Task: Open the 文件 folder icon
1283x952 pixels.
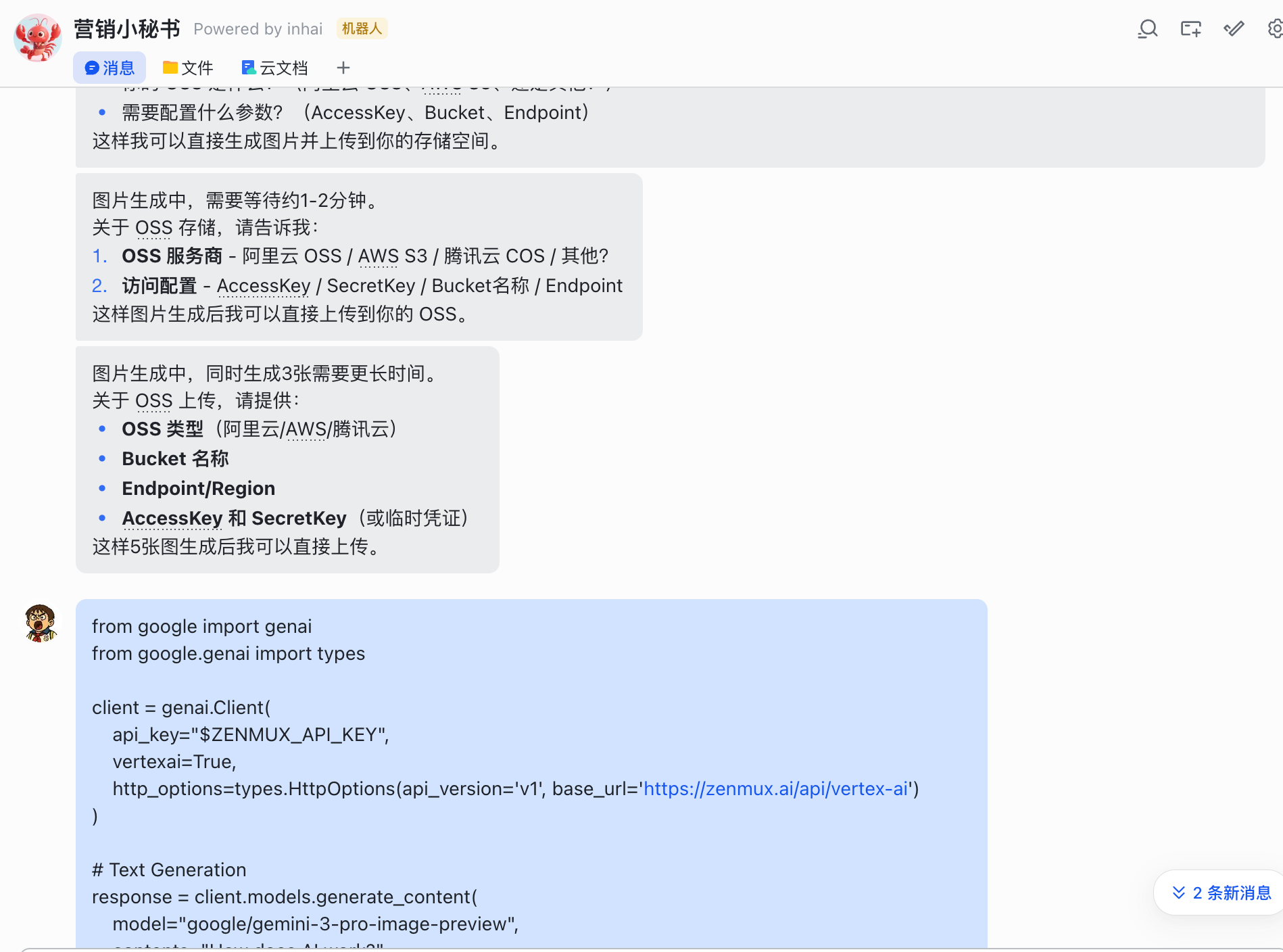Action: pos(170,68)
